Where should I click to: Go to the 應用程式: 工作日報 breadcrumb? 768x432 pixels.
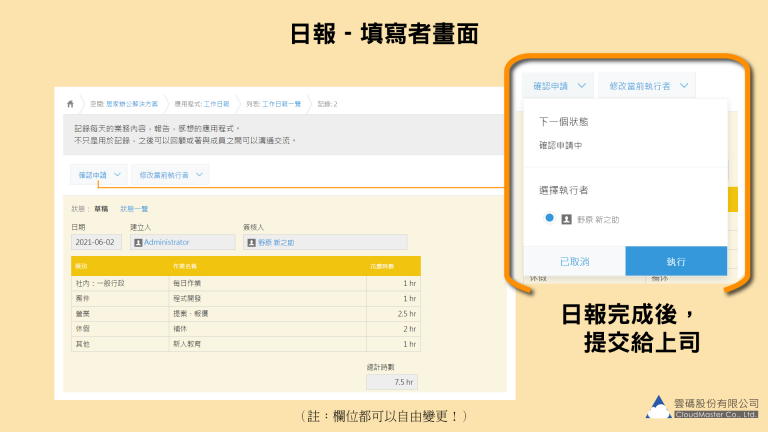(201, 103)
